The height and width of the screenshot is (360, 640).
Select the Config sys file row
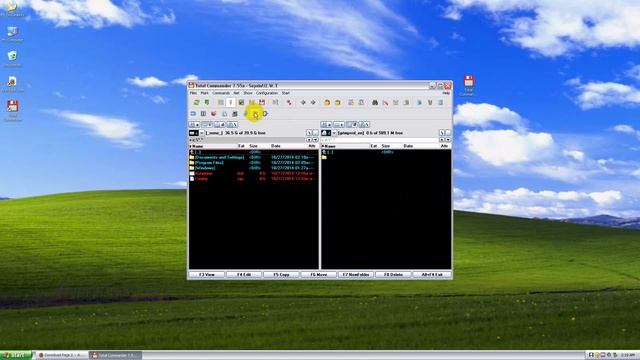[x=253, y=179]
